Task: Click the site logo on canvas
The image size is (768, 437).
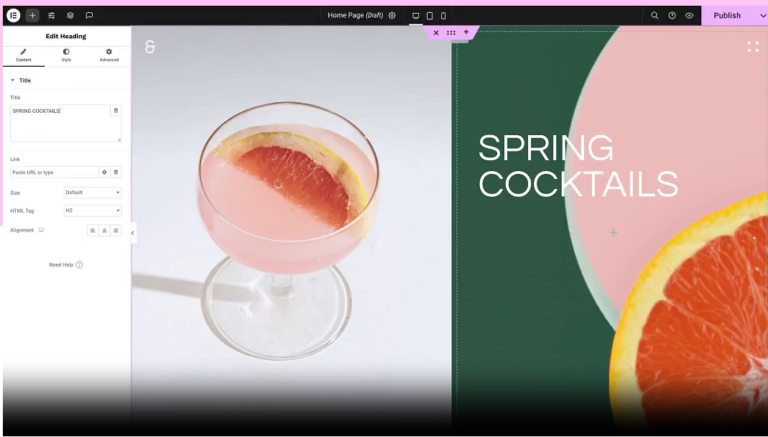Action: pos(150,47)
